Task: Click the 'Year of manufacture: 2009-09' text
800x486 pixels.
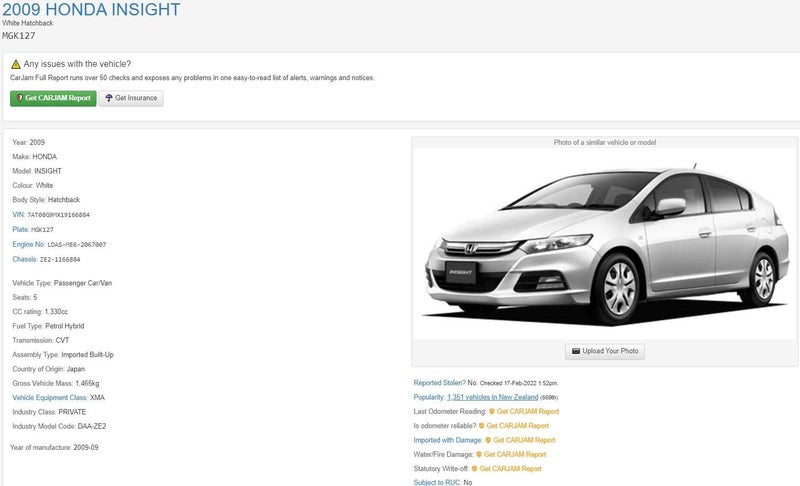Action: [x=54, y=447]
